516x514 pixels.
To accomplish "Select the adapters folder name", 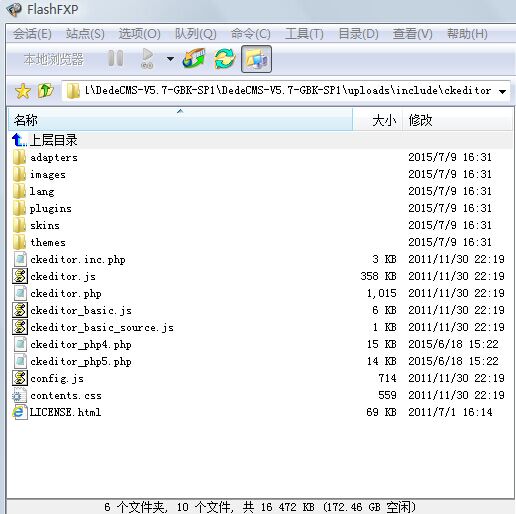I will pos(54,157).
